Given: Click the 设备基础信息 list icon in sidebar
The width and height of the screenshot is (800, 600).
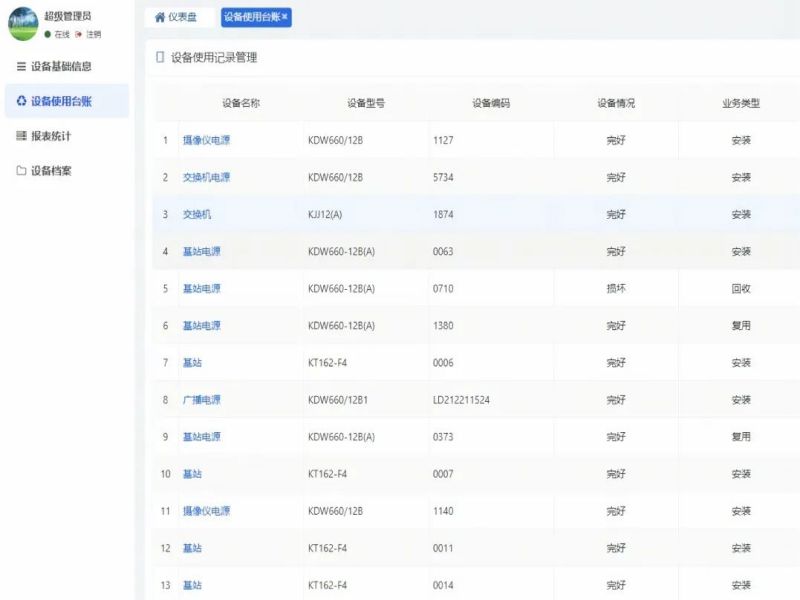Looking at the screenshot, I should click(21, 67).
